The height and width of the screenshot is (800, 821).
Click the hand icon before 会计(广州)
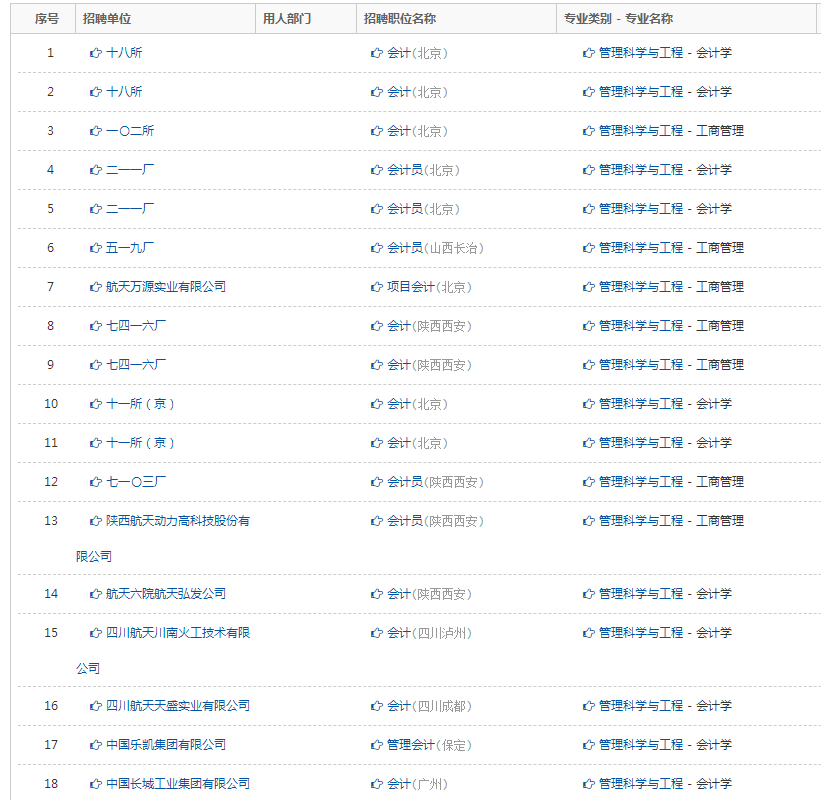[x=376, y=784]
